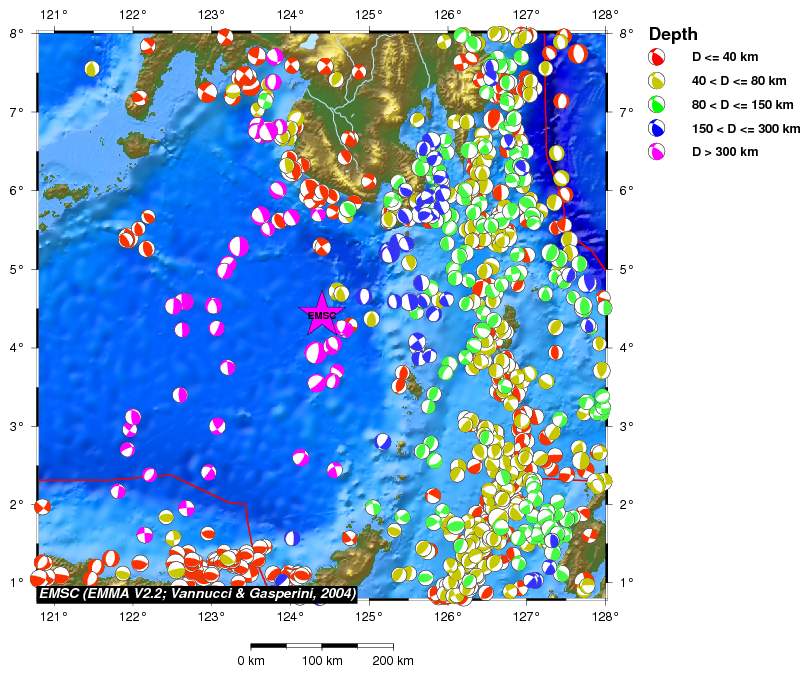Click the green beachball legend icon
810x675 pixels.
(659, 104)
